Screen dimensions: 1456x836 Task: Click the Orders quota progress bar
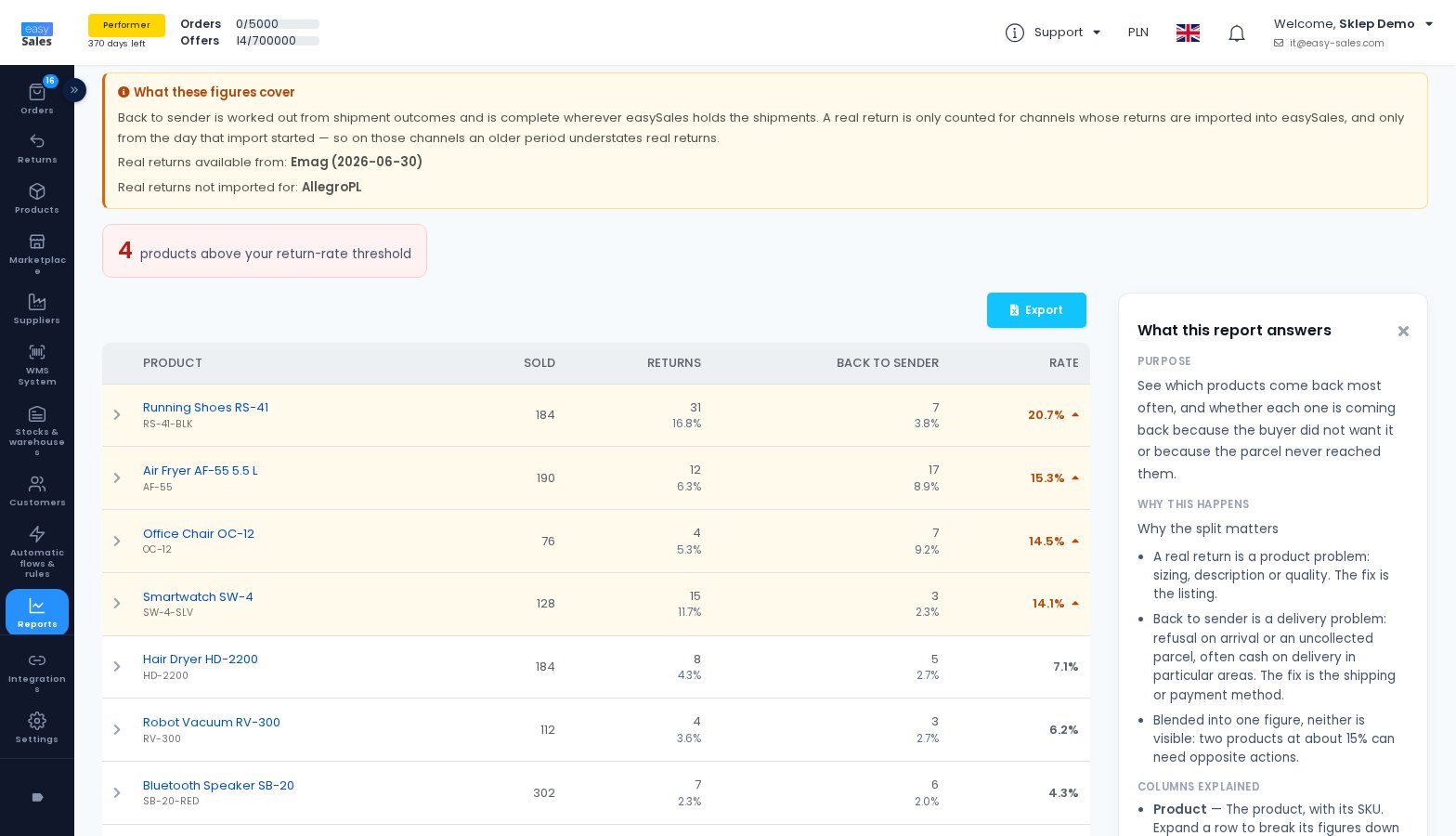[278, 24]
